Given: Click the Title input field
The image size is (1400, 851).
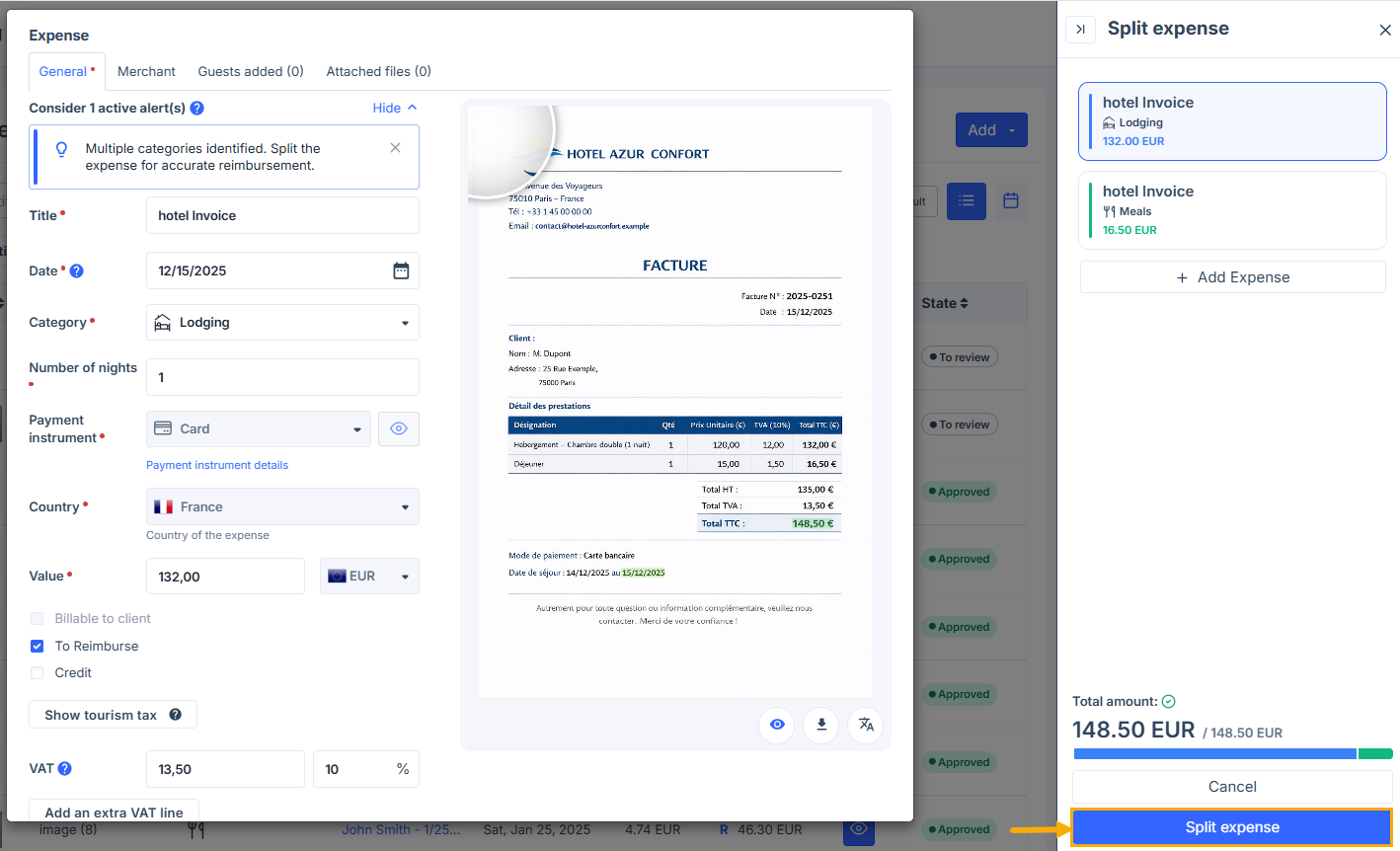Looking at the screenshot, I should (282, 215).
